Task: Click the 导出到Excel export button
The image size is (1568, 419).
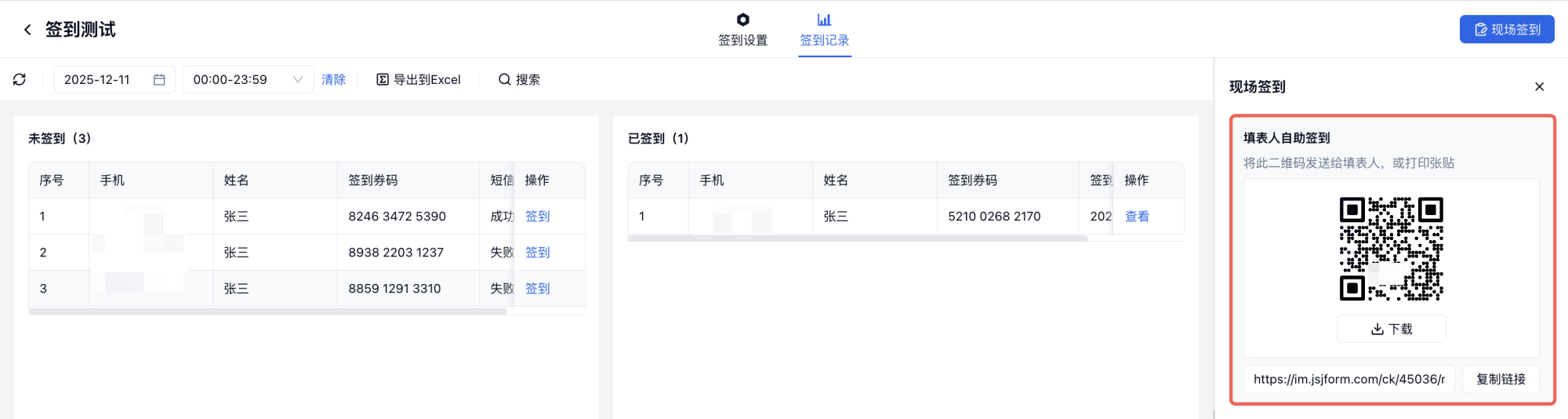Action: click(x=419, y=79)
